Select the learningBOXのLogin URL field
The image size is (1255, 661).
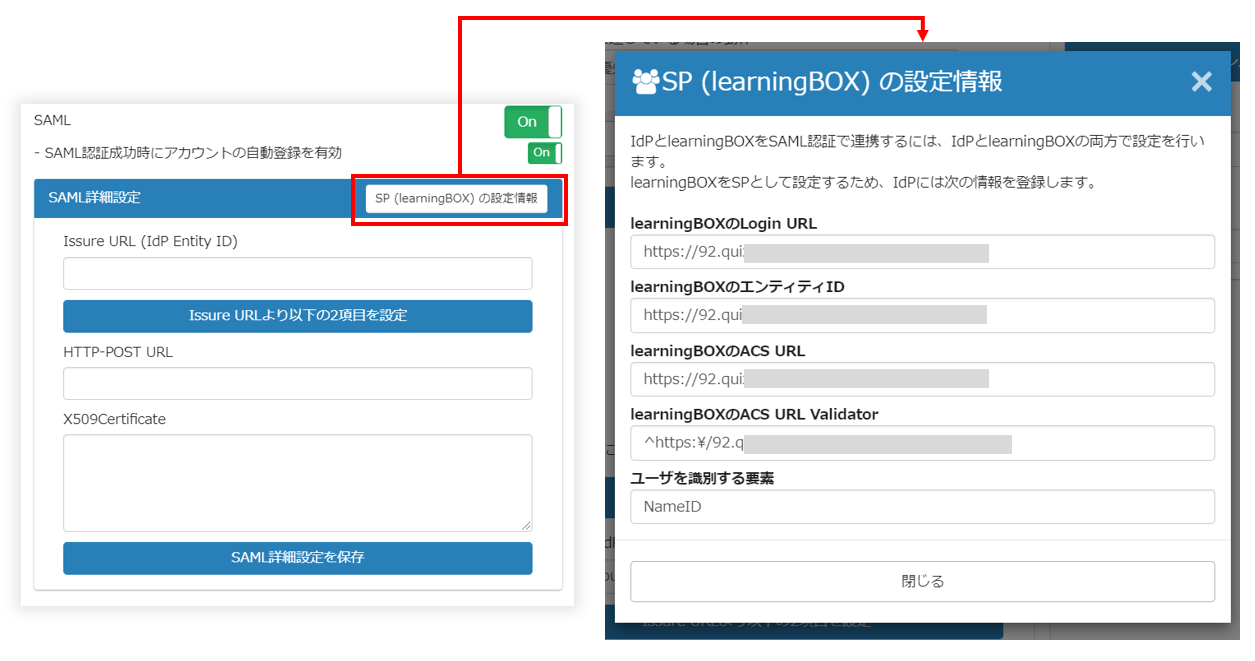(x=922, y=252)
